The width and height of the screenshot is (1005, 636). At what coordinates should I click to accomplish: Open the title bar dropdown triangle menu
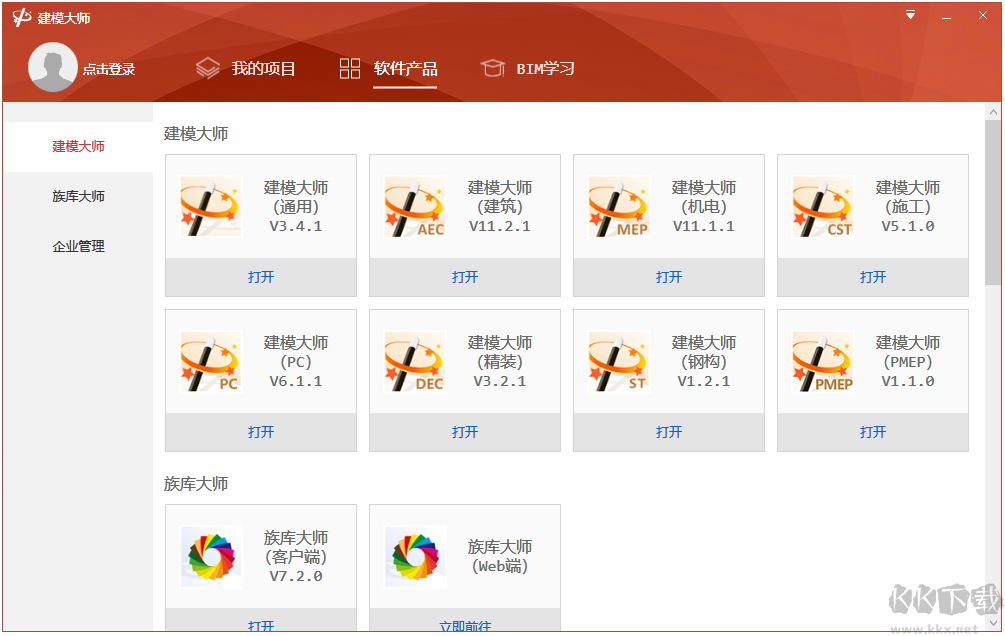tap(910, 15)
